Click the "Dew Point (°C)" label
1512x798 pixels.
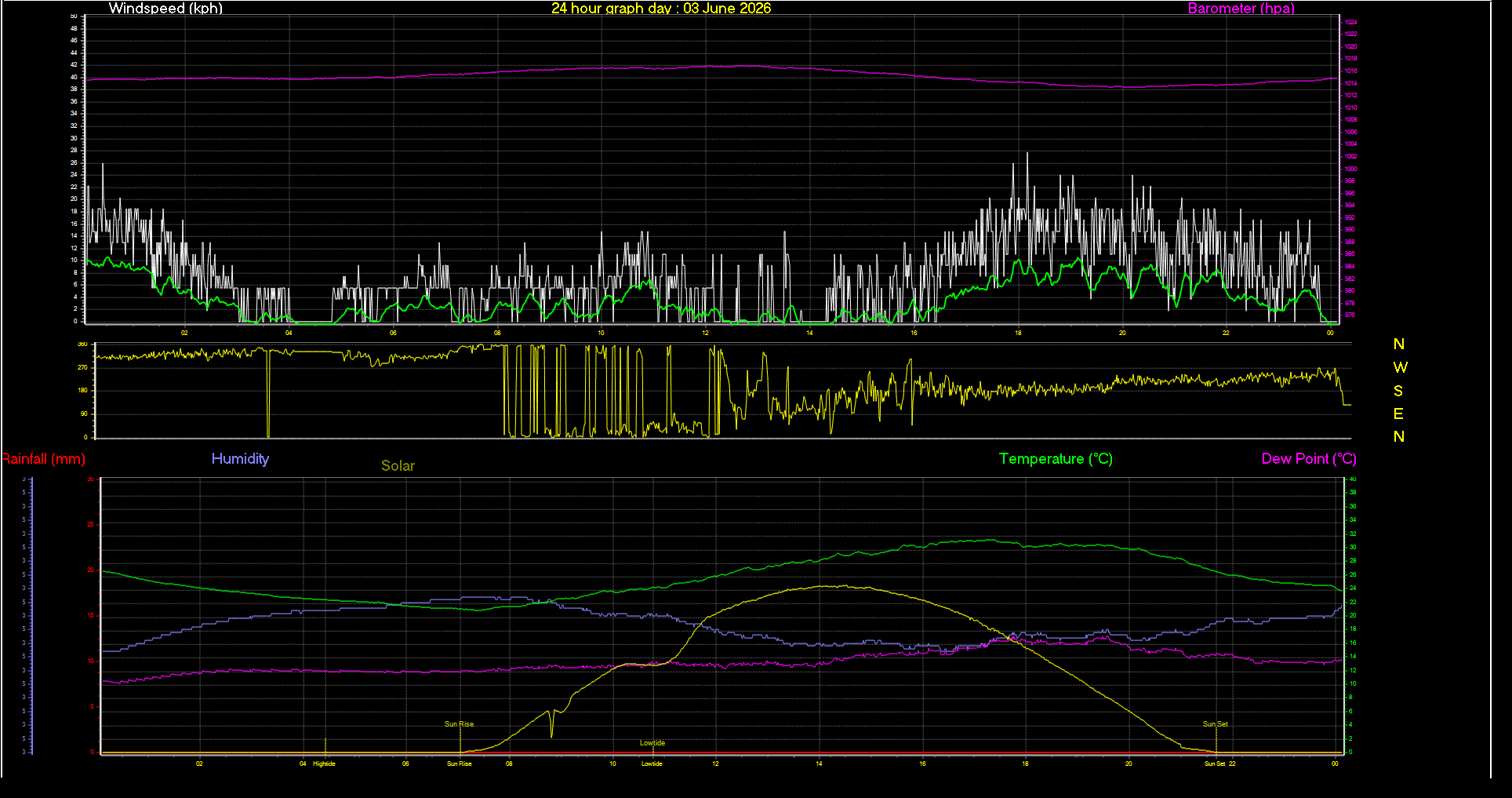click(1309, 459)
